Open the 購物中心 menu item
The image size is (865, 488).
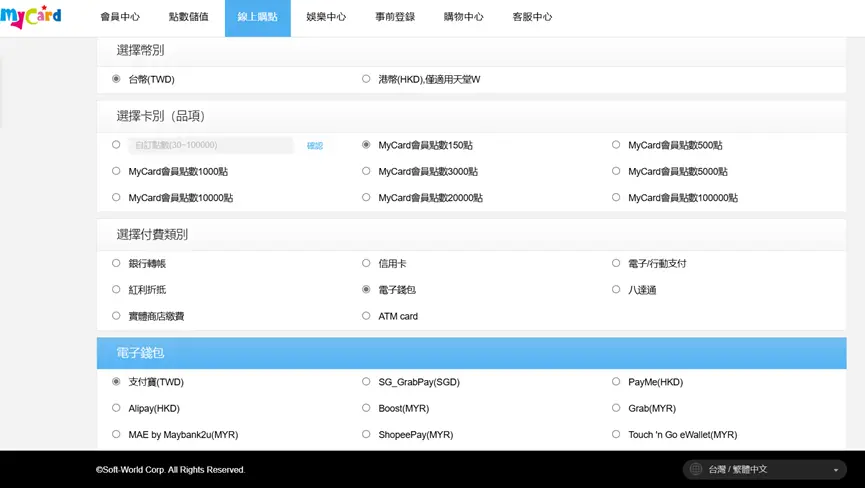[463, 17]
